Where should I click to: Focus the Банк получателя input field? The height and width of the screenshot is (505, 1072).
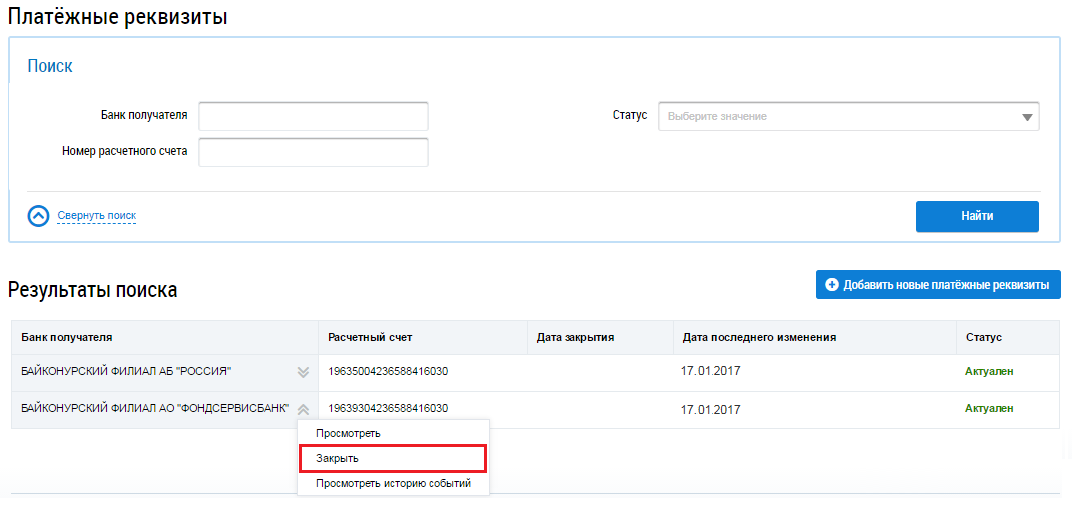tap(313, 117)
